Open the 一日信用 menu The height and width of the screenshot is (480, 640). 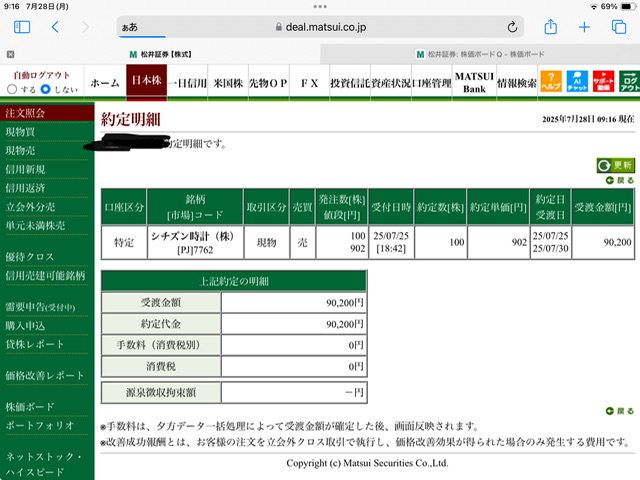187,83
